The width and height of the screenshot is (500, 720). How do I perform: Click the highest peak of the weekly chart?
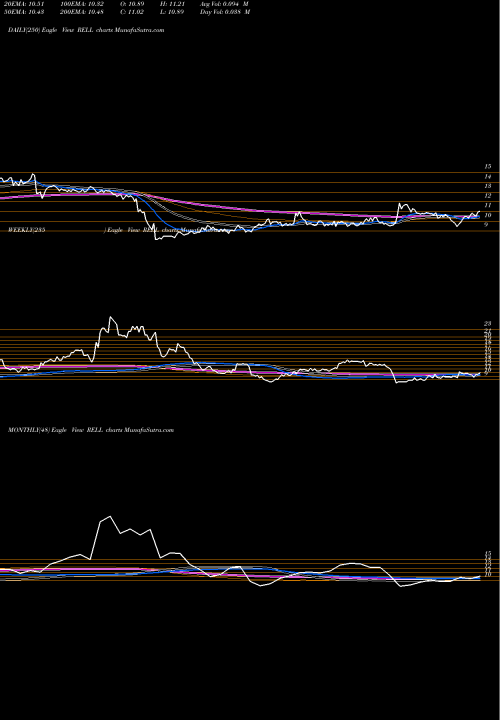[x=110, y=317]
